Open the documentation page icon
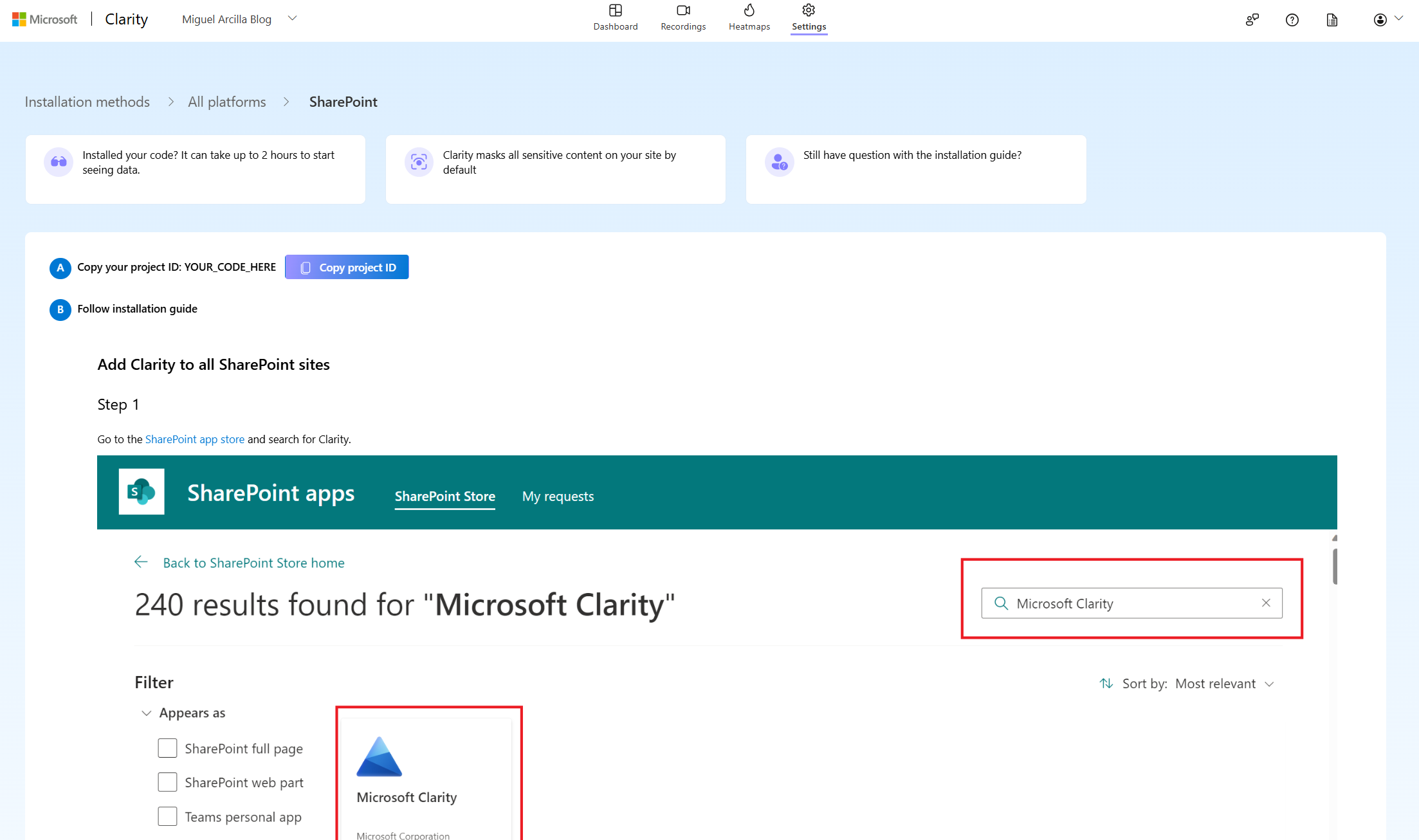Screen dimensions: 1419x840 click(1332, 20)
